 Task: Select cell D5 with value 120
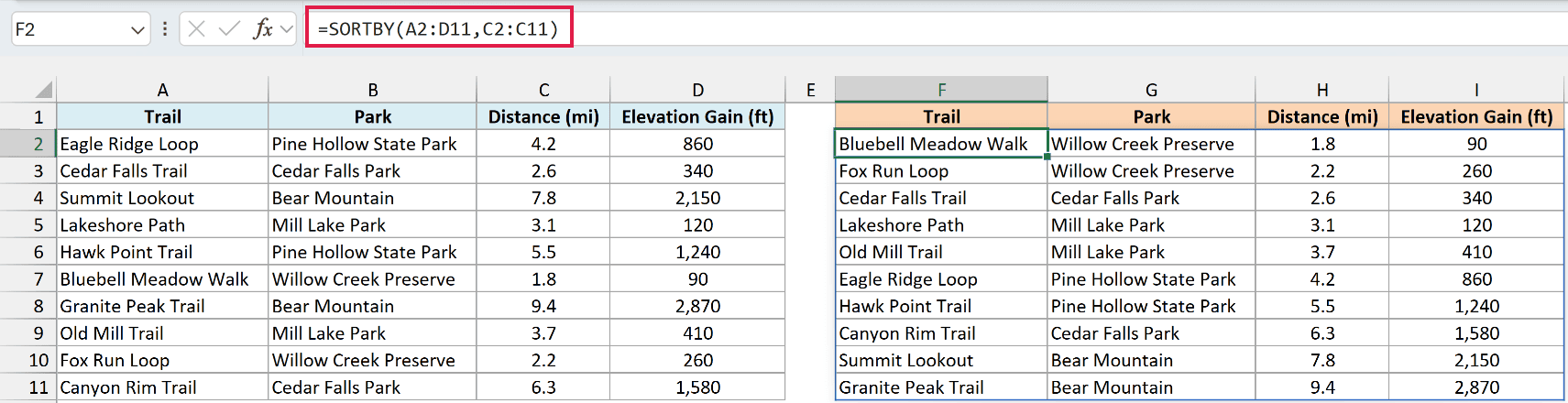(x=698, y=225)
